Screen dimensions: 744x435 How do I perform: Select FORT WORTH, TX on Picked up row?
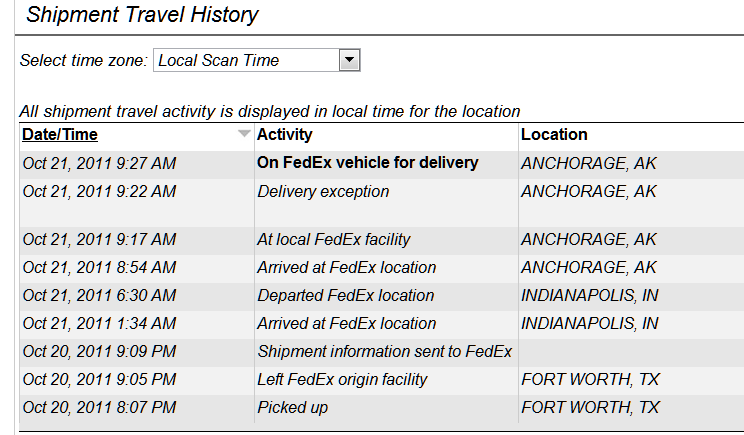click(590, 407)
